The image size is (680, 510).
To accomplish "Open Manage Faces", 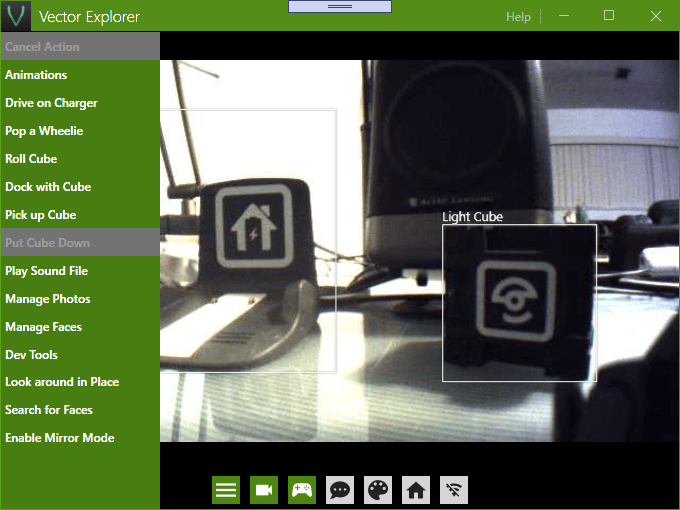I will pos(80,327).
